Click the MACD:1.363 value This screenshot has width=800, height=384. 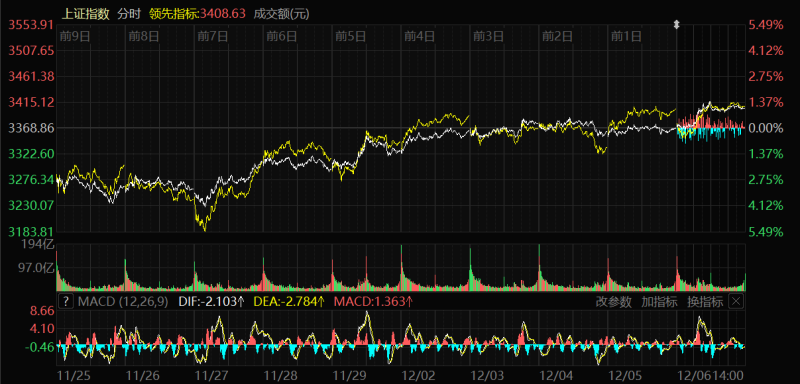pyautogui.click(x=373, y=302)
